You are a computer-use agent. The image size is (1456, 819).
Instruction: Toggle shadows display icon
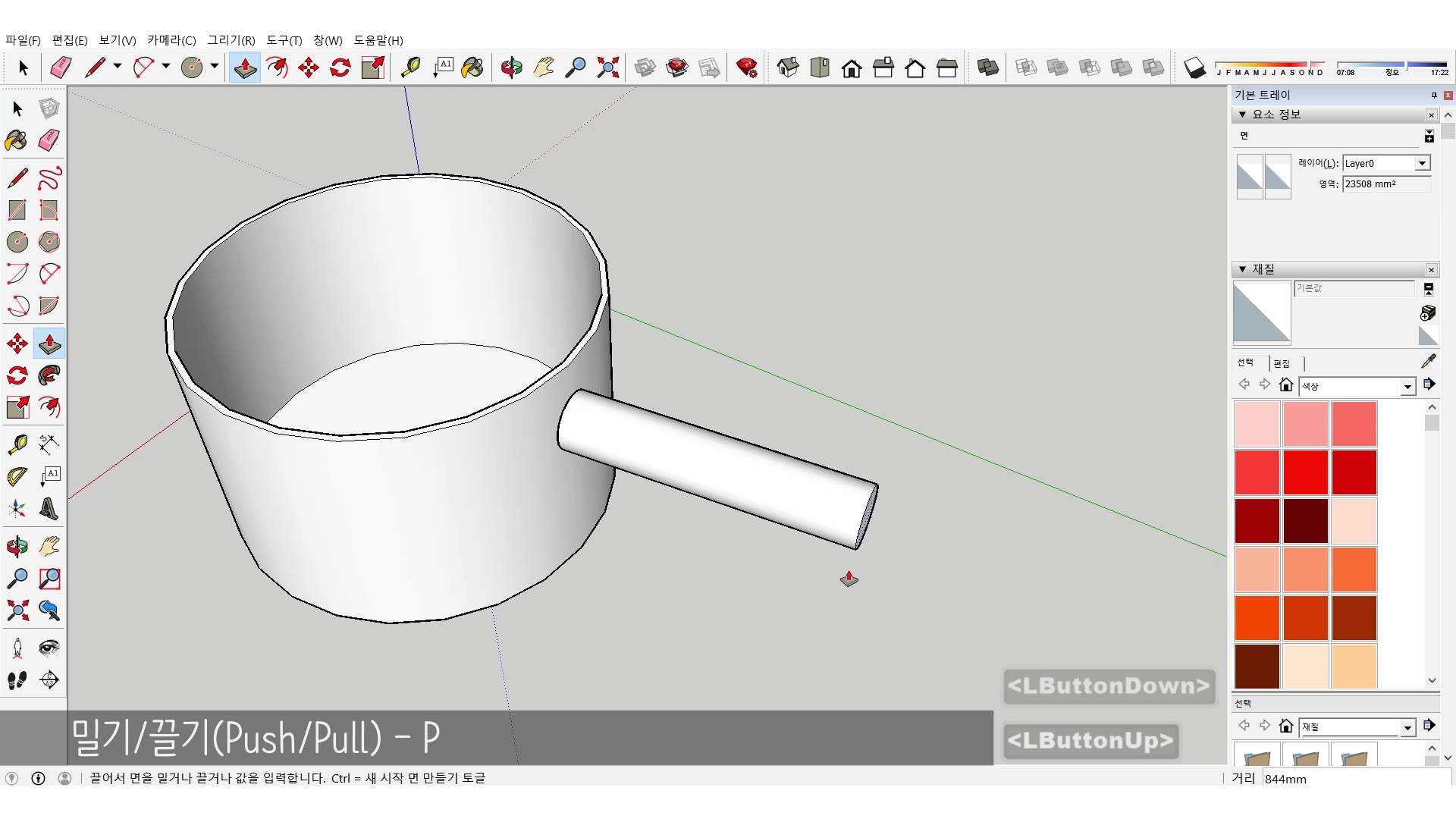coord(1194,67)
